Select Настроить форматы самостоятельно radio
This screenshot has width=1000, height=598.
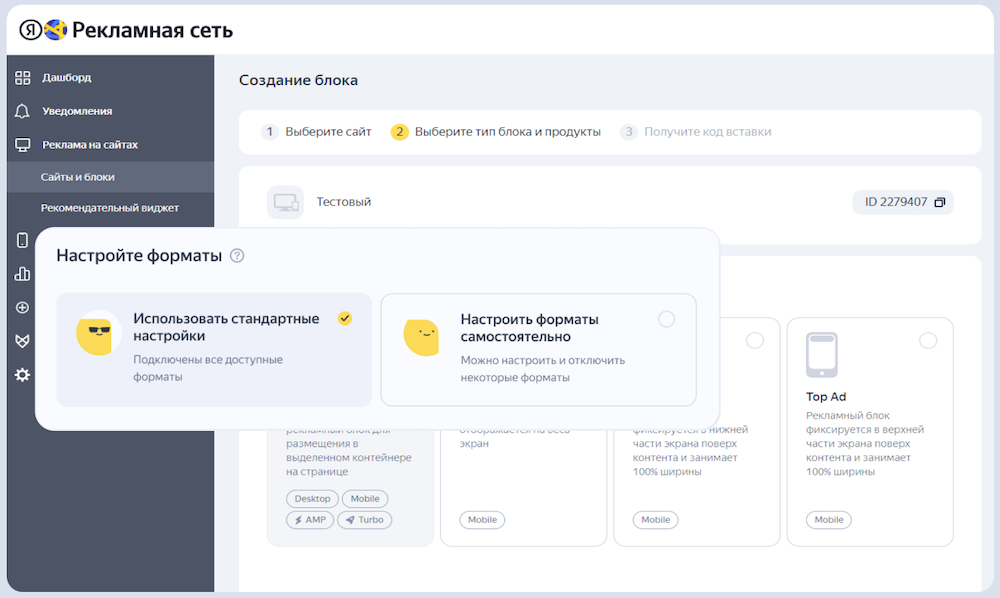coord(666,319)
